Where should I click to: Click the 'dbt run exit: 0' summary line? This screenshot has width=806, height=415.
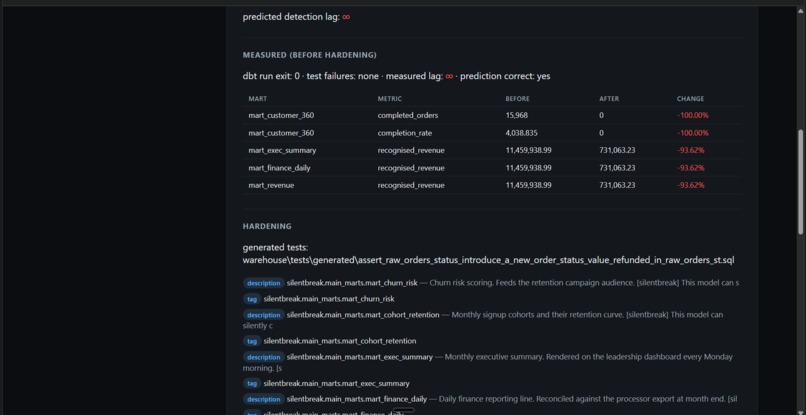coord(396,76)
